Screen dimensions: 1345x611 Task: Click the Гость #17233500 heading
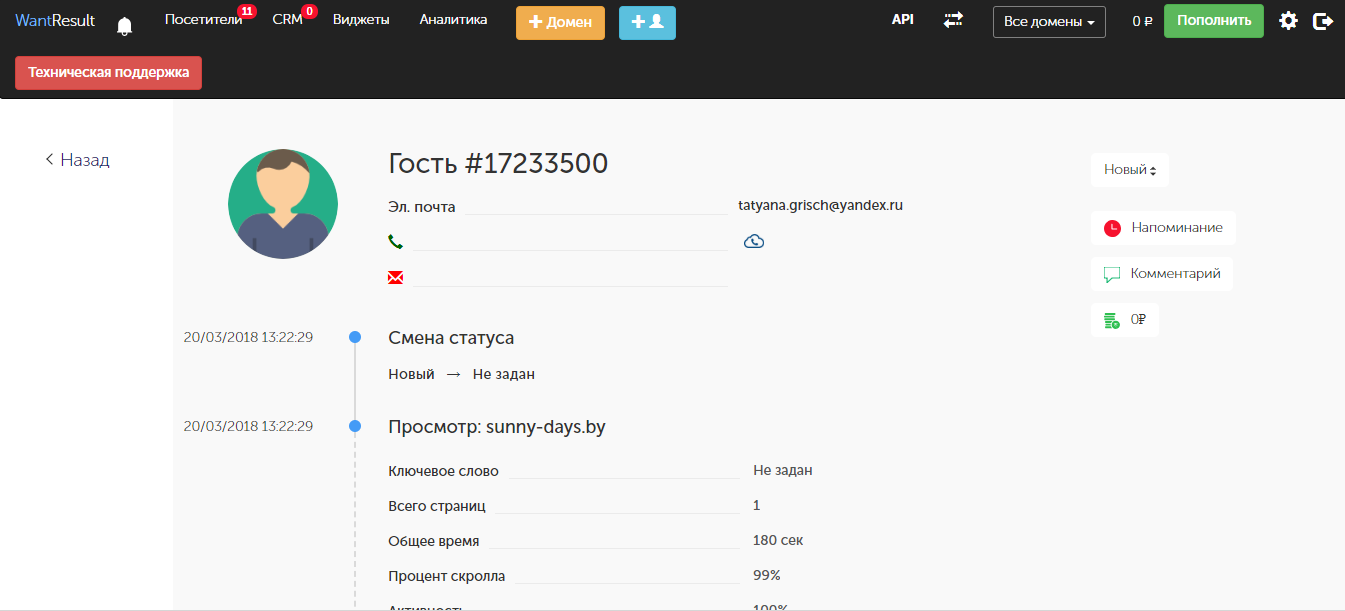[498, 164]
